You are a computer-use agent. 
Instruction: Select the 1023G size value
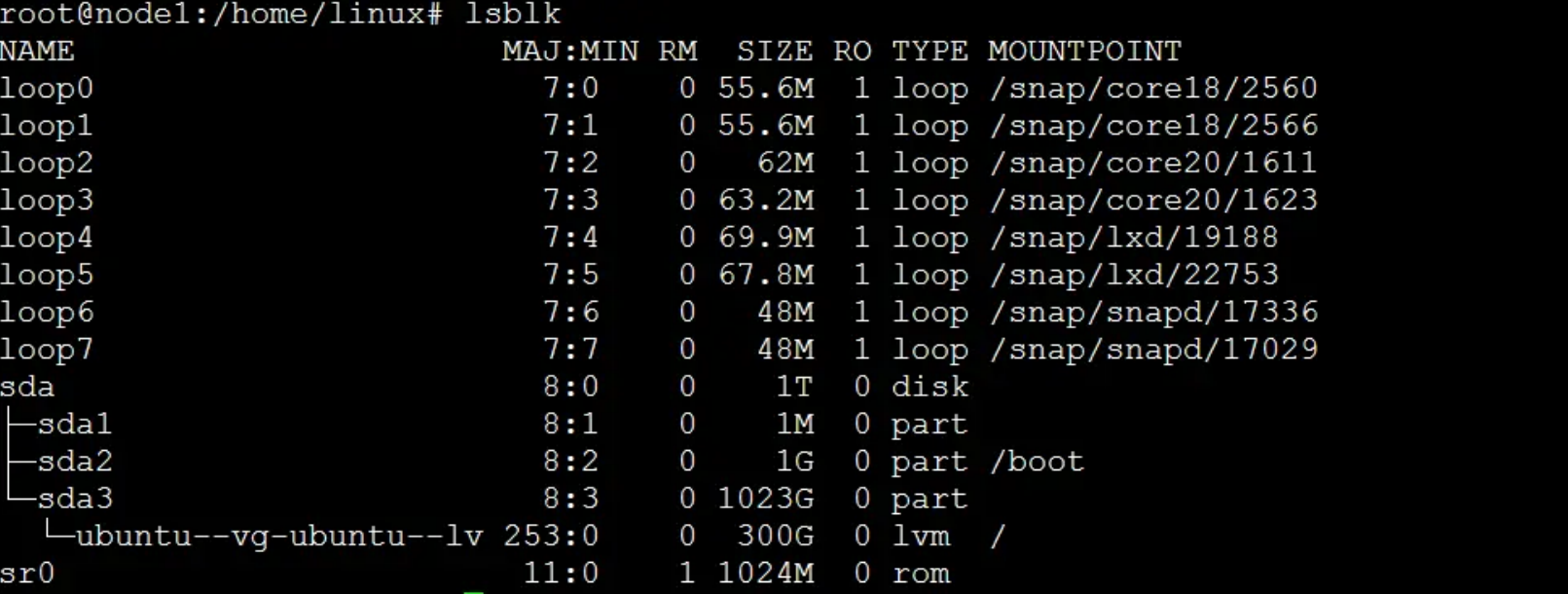(766, 499)
